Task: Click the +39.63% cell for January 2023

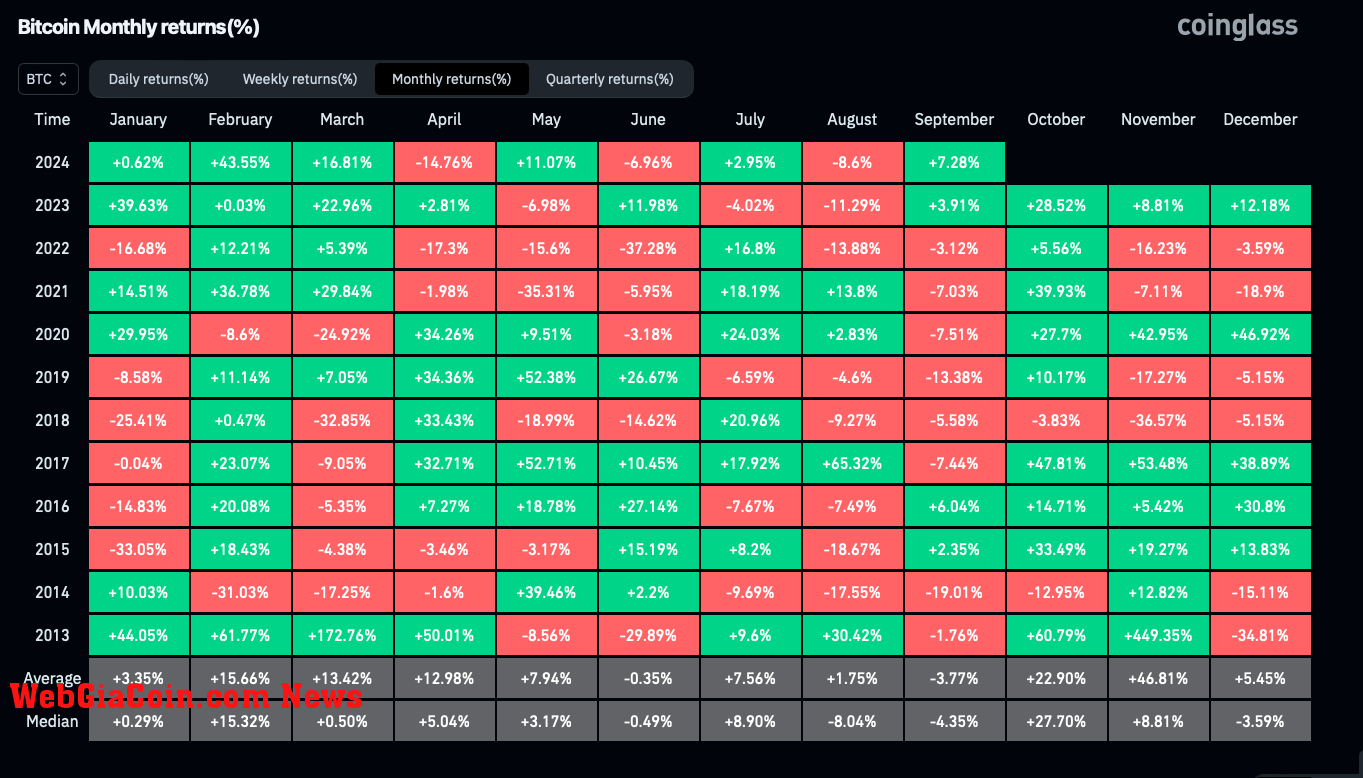Action: click(138, 205)
